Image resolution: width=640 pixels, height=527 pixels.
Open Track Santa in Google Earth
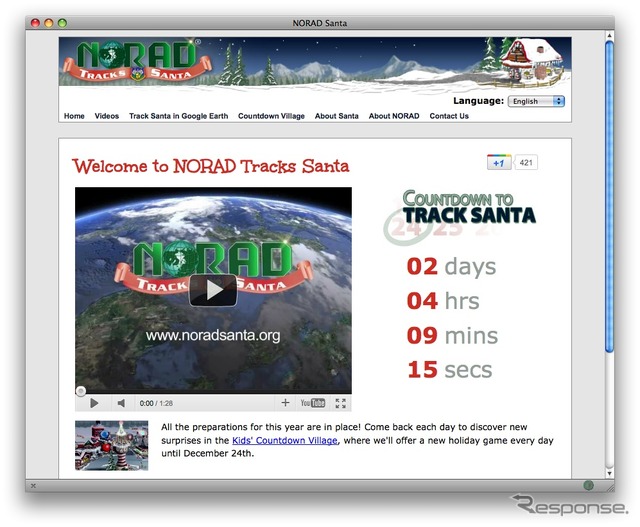pyautogui.click(x=178, y=116)
